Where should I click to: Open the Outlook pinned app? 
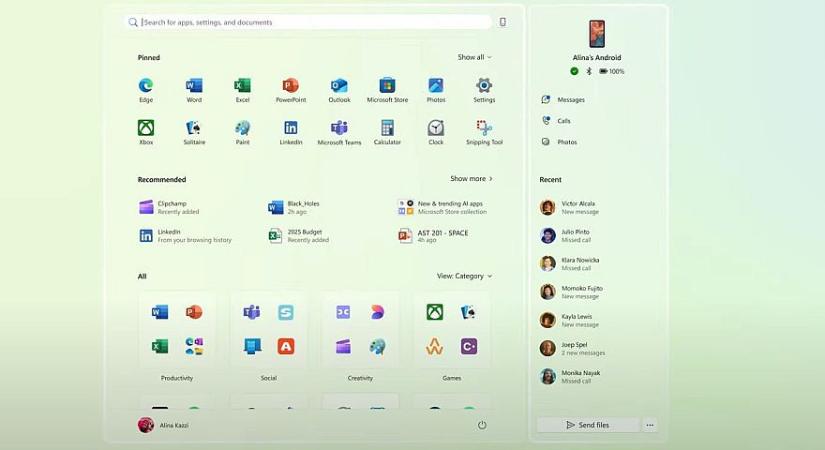coord(339,89)
